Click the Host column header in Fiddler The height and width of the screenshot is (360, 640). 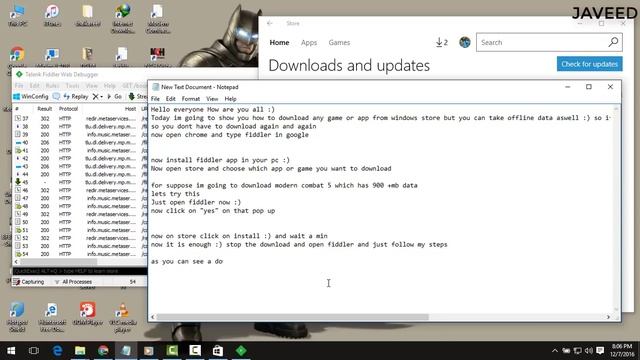(130, 109)
